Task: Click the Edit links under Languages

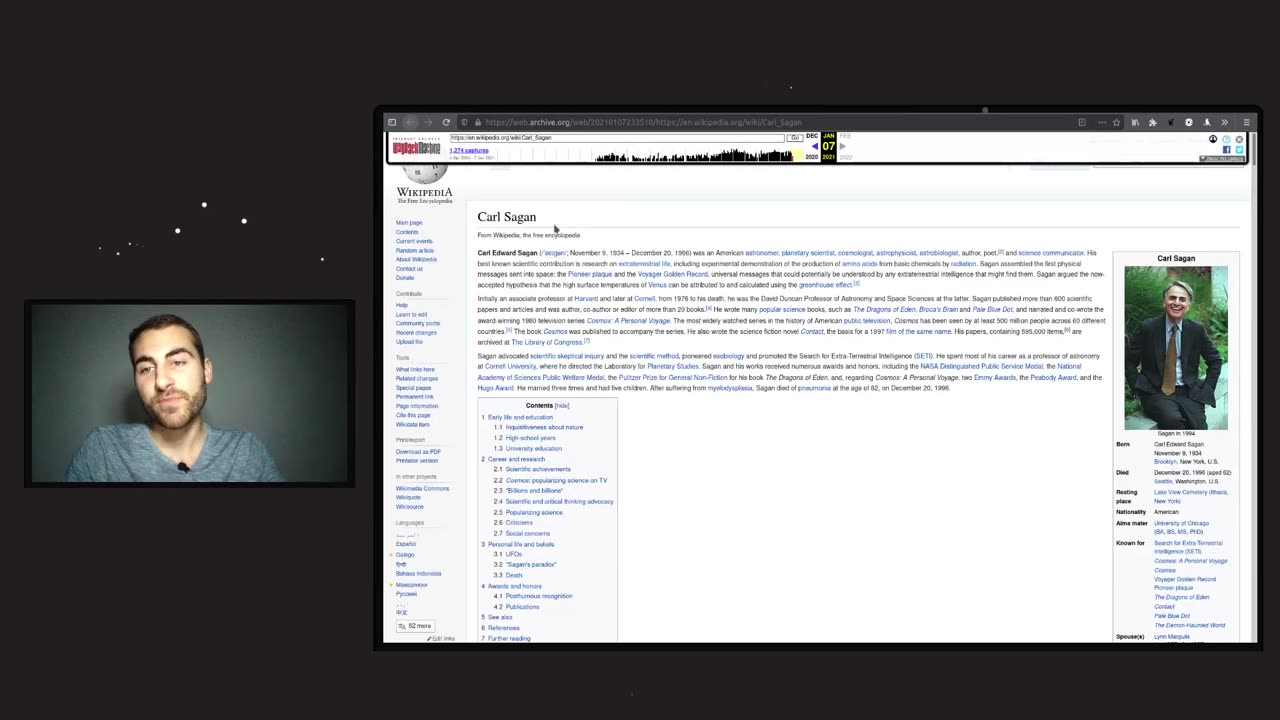Action: (441, 638)
